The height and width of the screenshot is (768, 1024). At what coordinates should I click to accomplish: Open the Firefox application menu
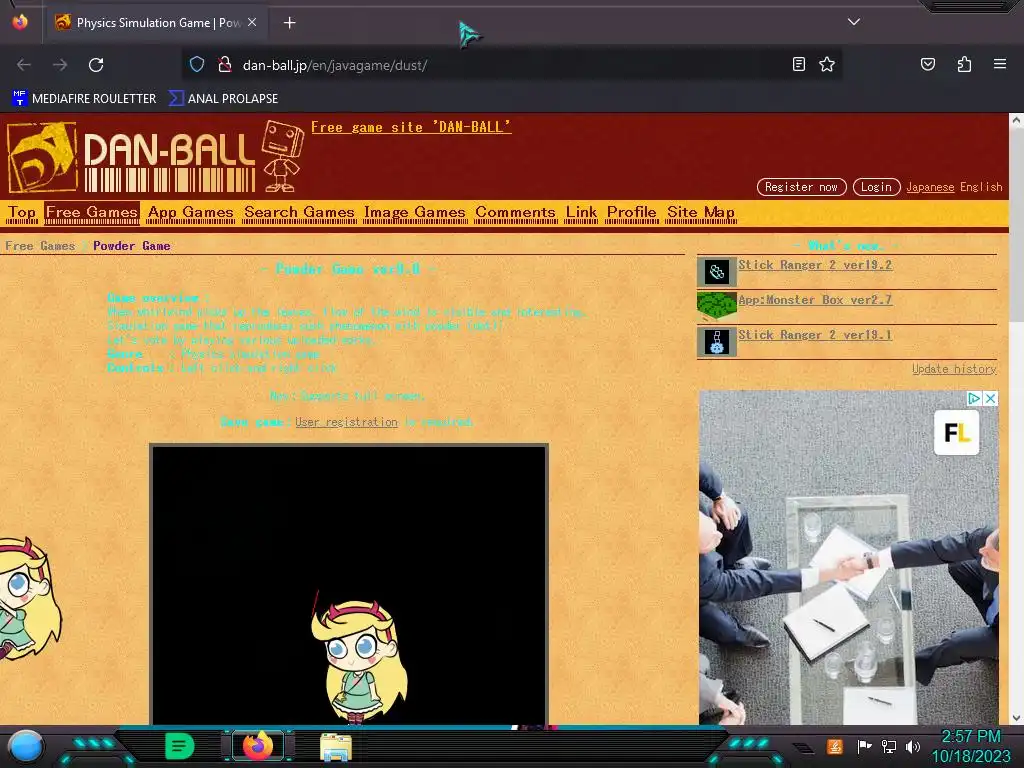999,64
